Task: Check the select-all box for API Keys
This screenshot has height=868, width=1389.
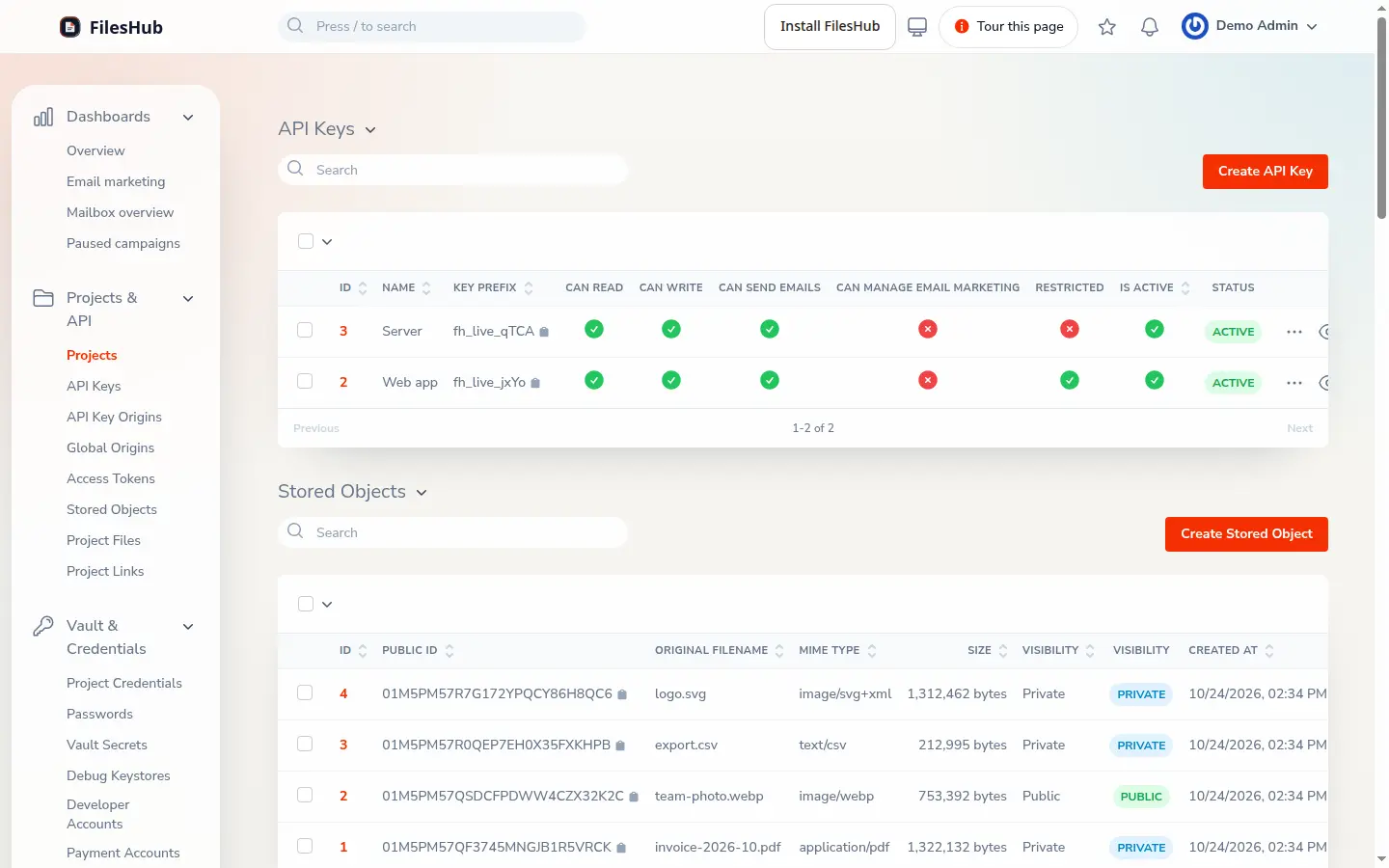Action: 306,241
